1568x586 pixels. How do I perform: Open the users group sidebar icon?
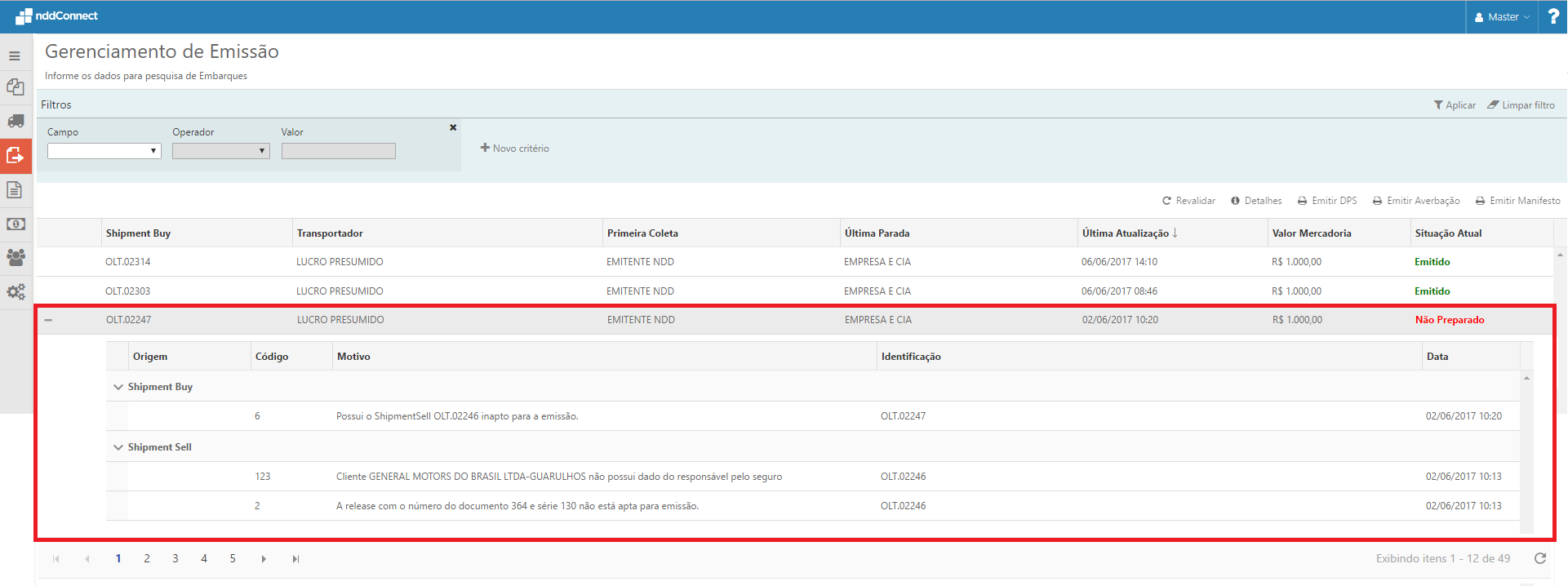click(16, 257)
